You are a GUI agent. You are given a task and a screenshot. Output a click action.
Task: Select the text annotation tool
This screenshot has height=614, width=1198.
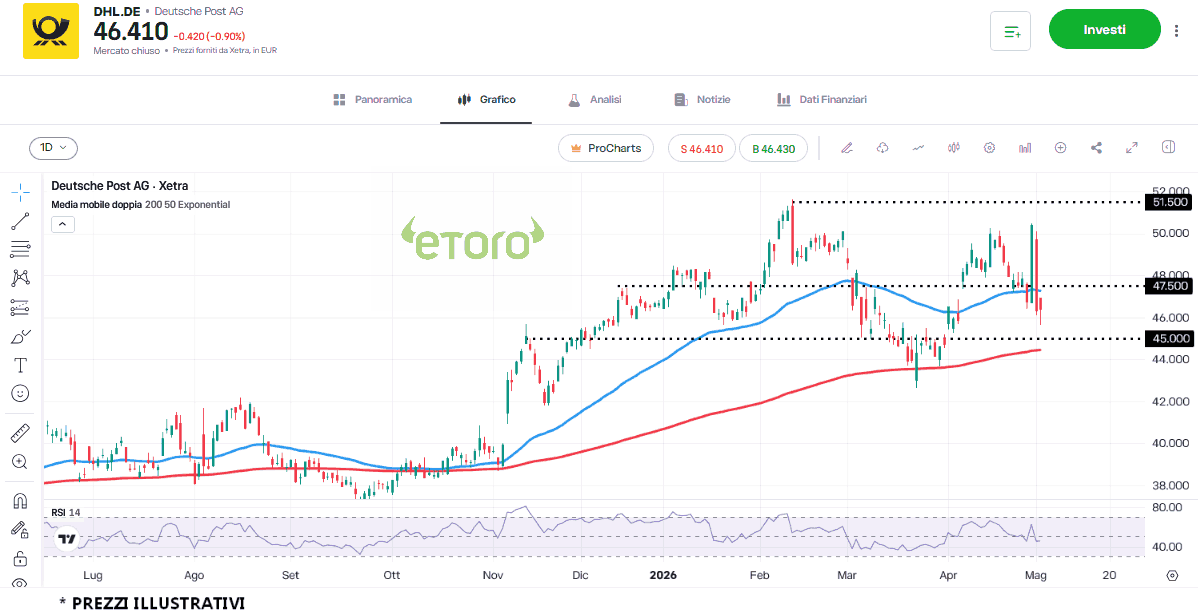[x=21, y=364]
